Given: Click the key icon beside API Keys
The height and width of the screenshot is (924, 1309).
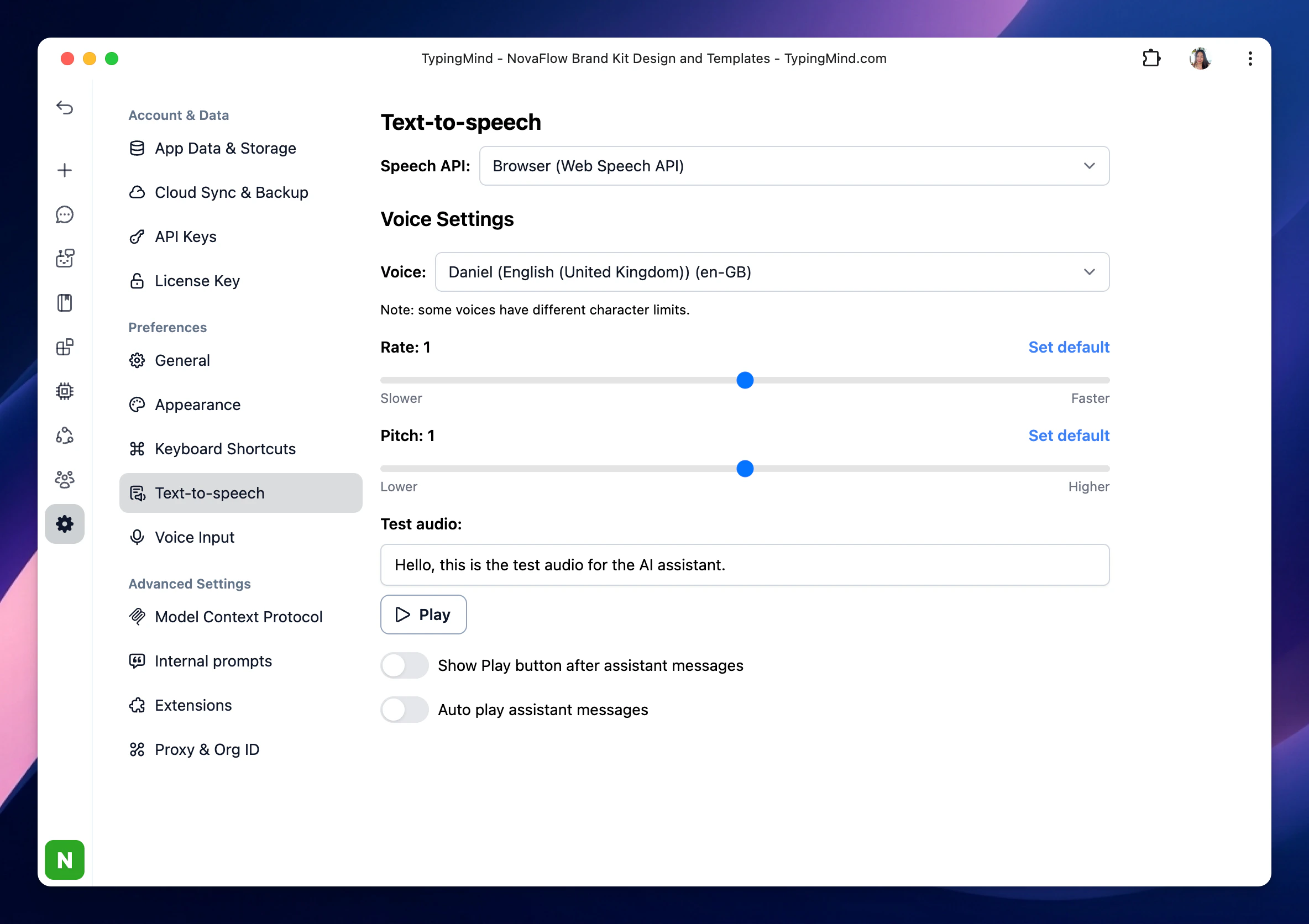Looking at the screenshot, I should (x=137, y=237).
